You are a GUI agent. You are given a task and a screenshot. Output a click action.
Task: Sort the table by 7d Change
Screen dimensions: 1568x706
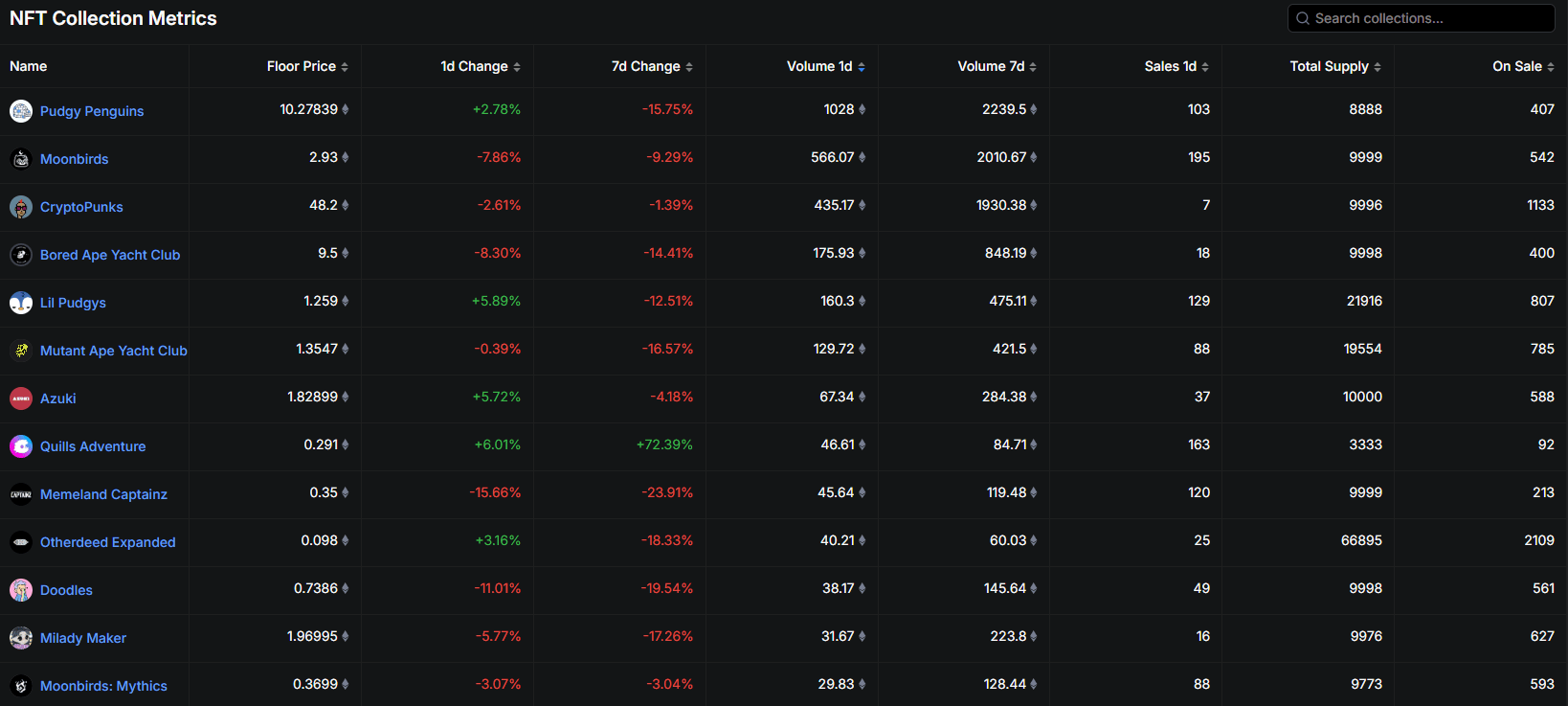click(652, 66)
